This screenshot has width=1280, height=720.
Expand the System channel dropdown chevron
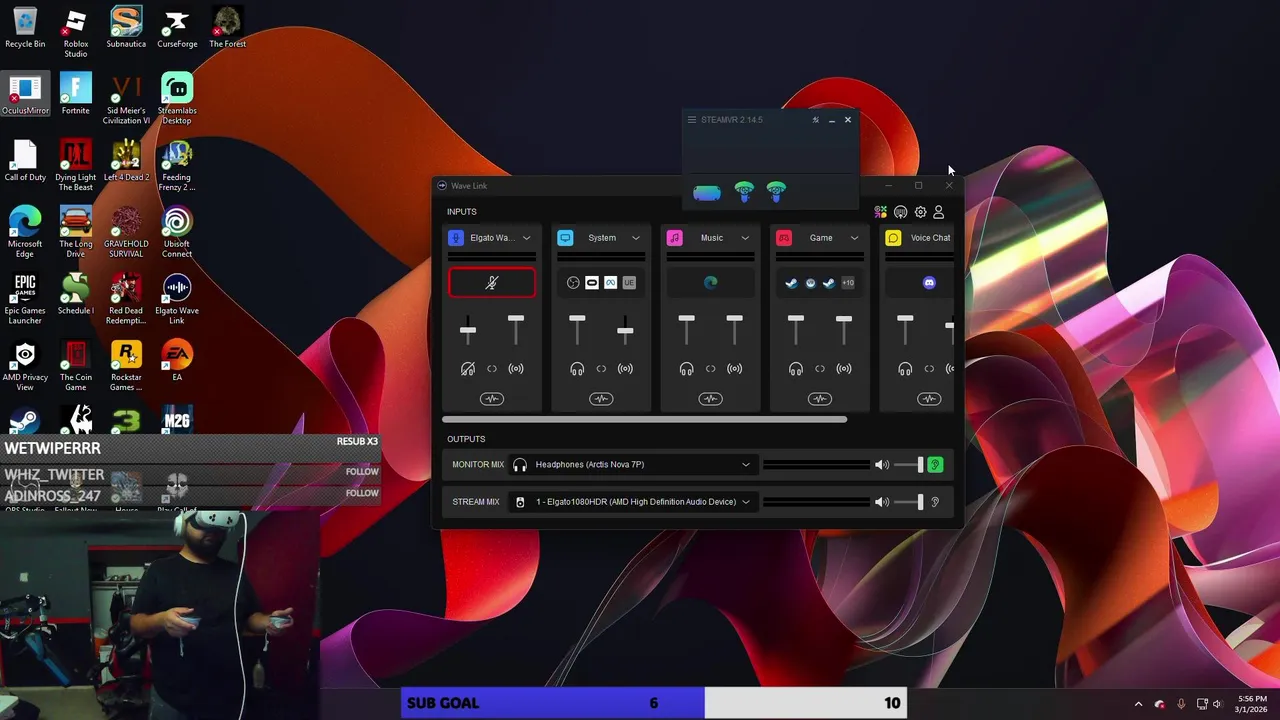[x=636, y=238]
